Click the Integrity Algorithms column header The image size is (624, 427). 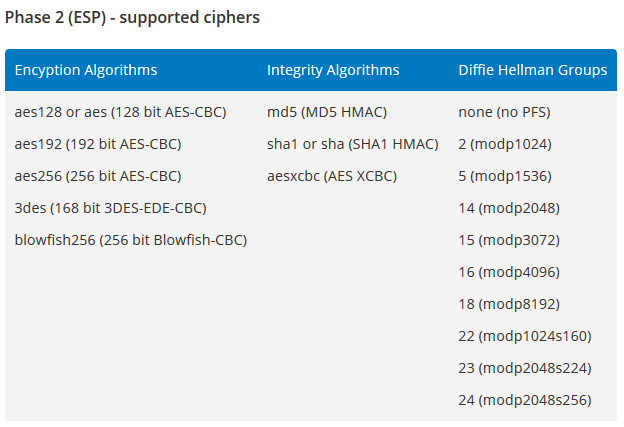tap(333, 70)
